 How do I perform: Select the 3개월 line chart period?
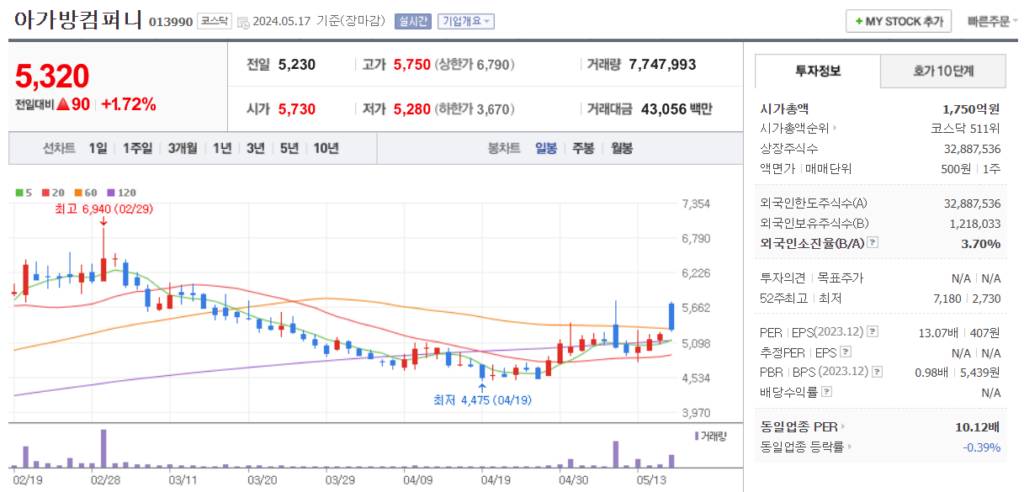(182, 148)
